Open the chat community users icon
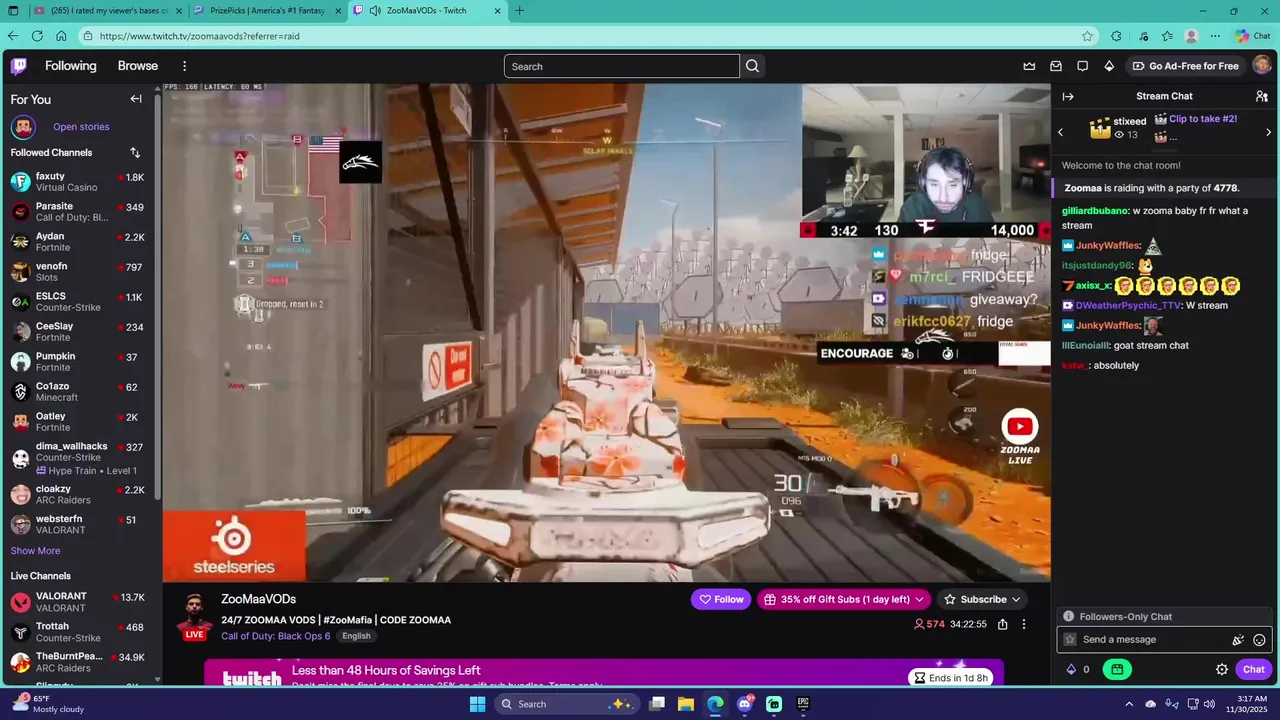1280x720 pixels. click(x=1262, y=96)
